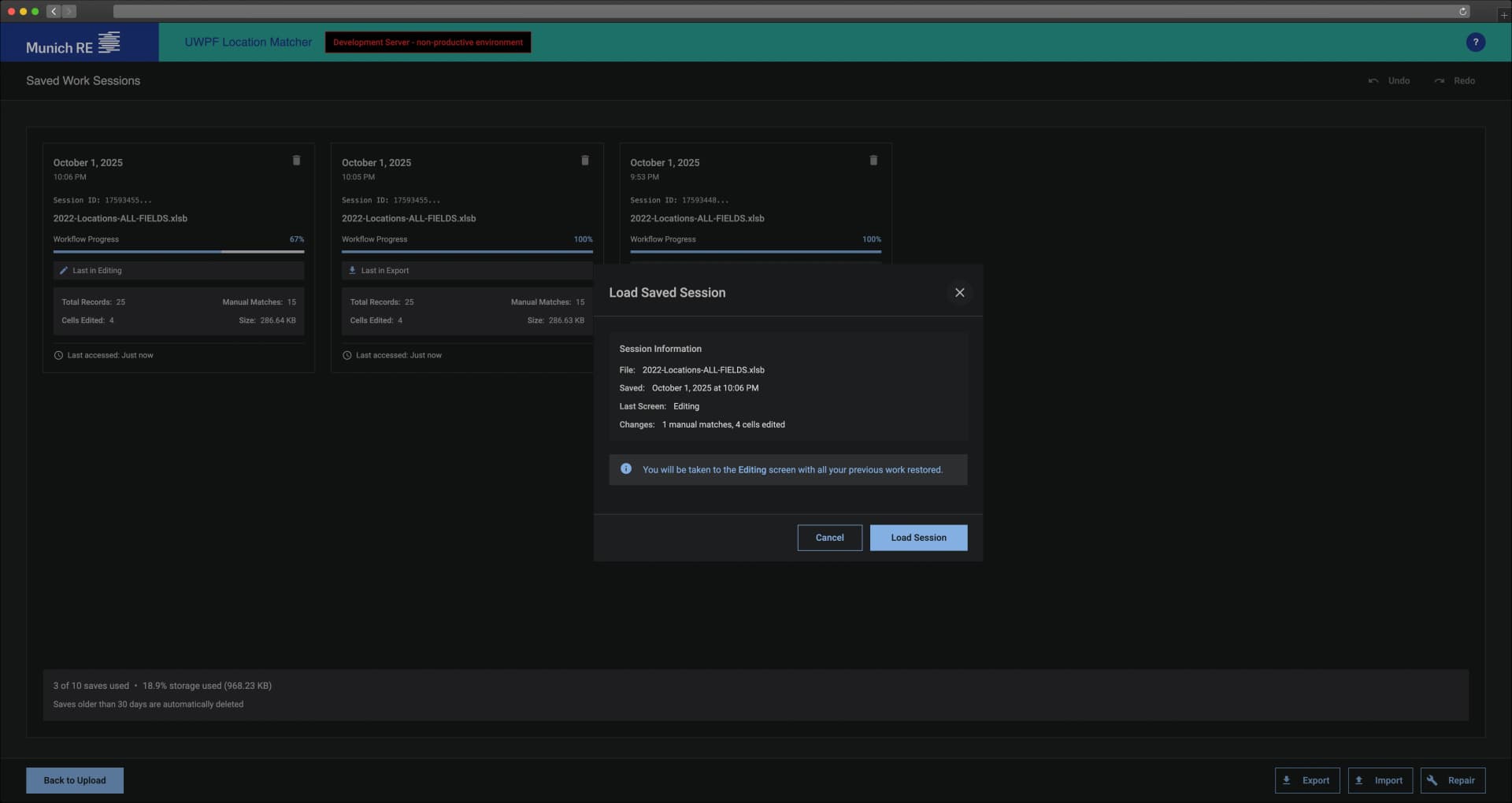Click 'Saves older than 30 days' note
This screenshot has height=803, width=1512.
click(x=148, y=705)
